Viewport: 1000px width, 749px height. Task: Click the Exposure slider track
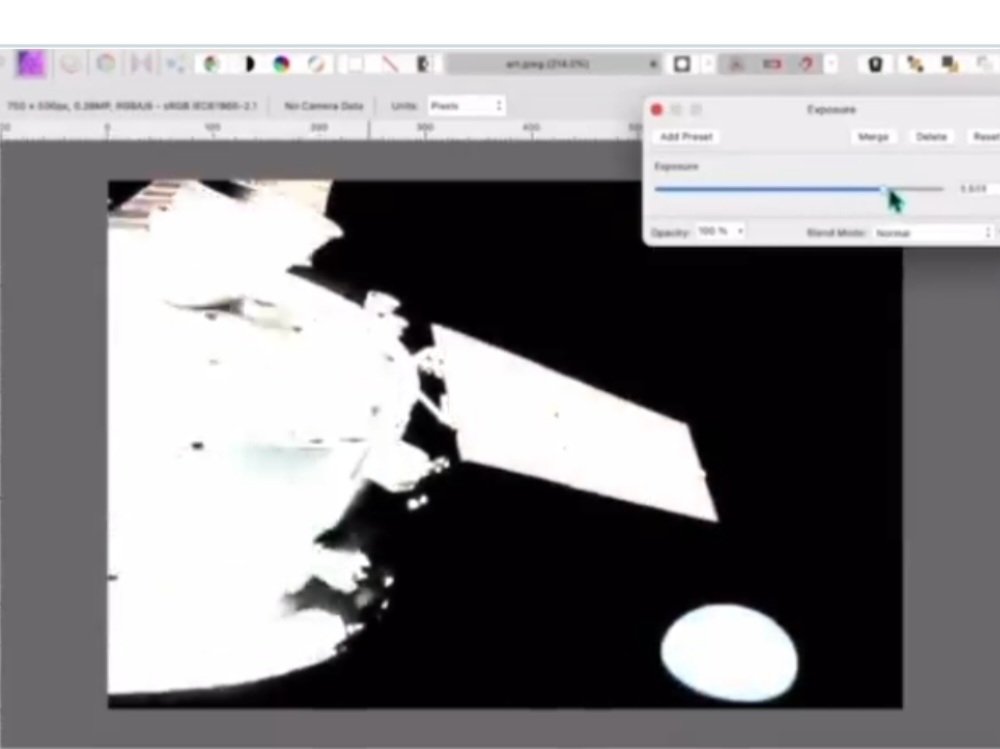click(770, 188)
